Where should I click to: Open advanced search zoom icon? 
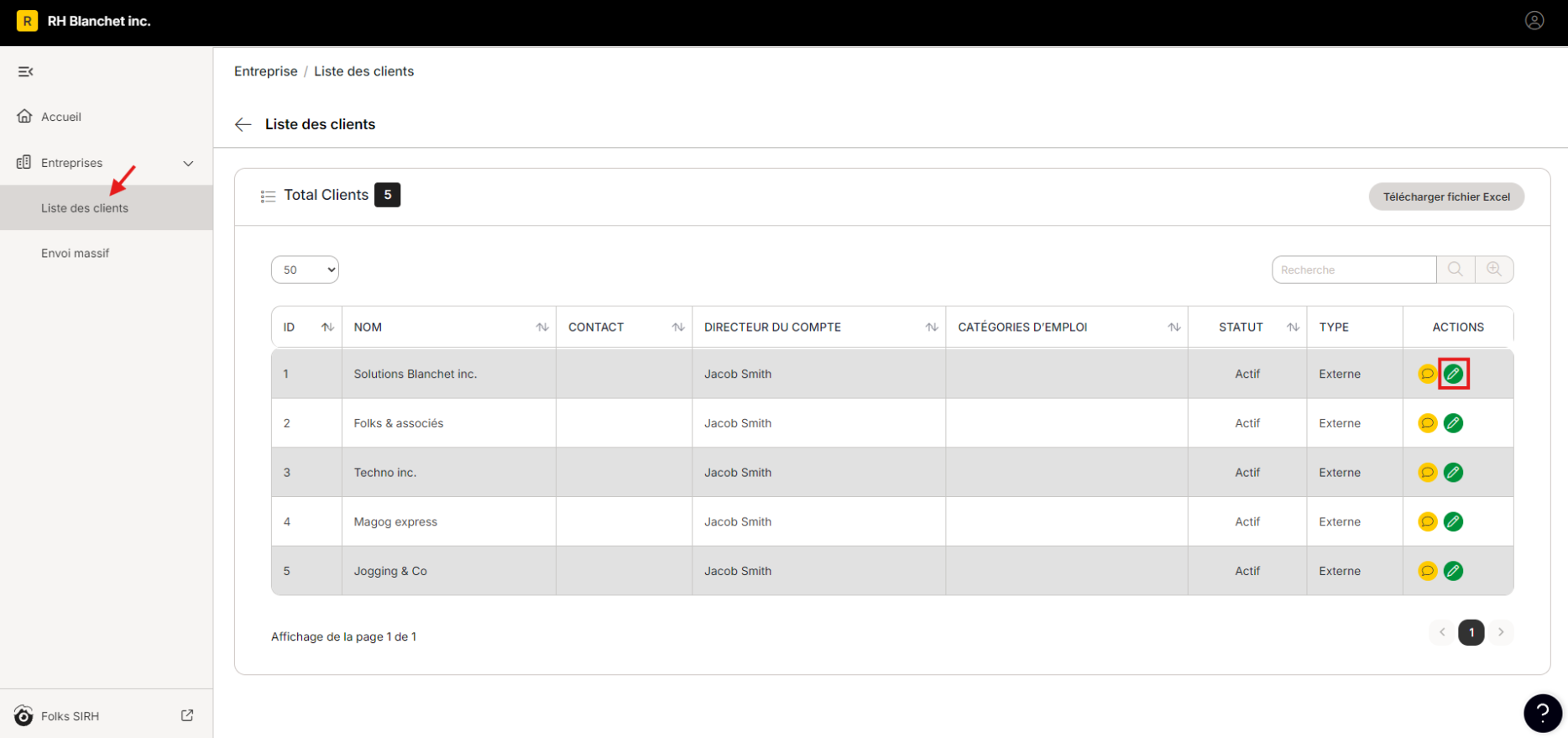pyautogui.click(x=1494, y=270)
